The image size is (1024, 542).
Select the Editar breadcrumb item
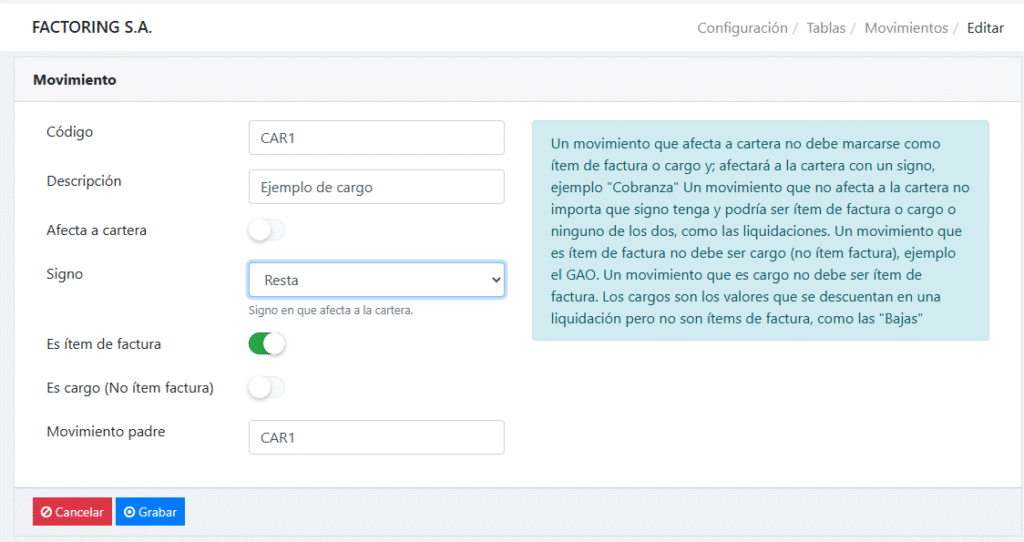[x=985, y=28]
